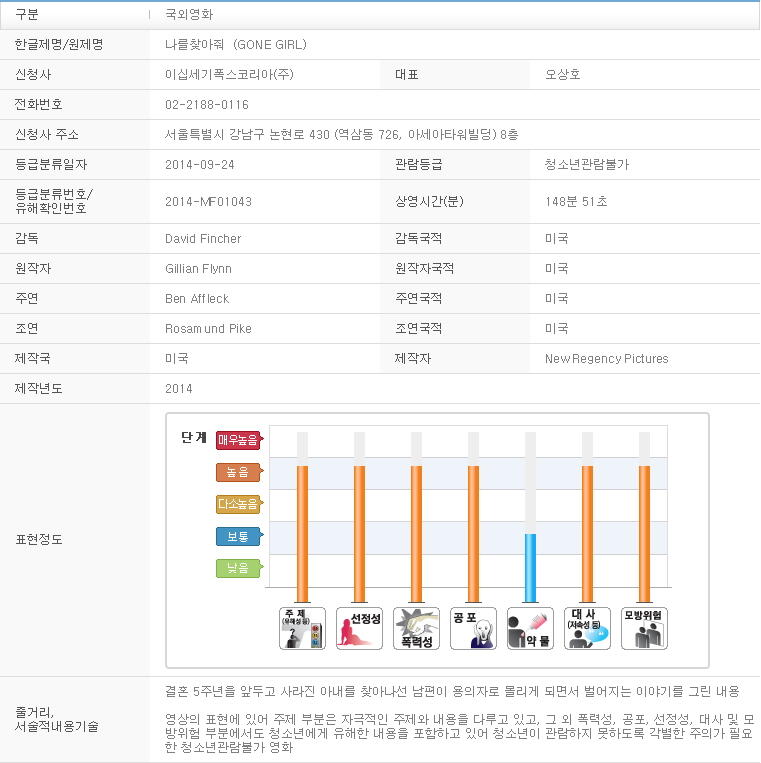Click lead actor Ben Affleck
Viewport: 761px width, 763px height.
(197, 299)
